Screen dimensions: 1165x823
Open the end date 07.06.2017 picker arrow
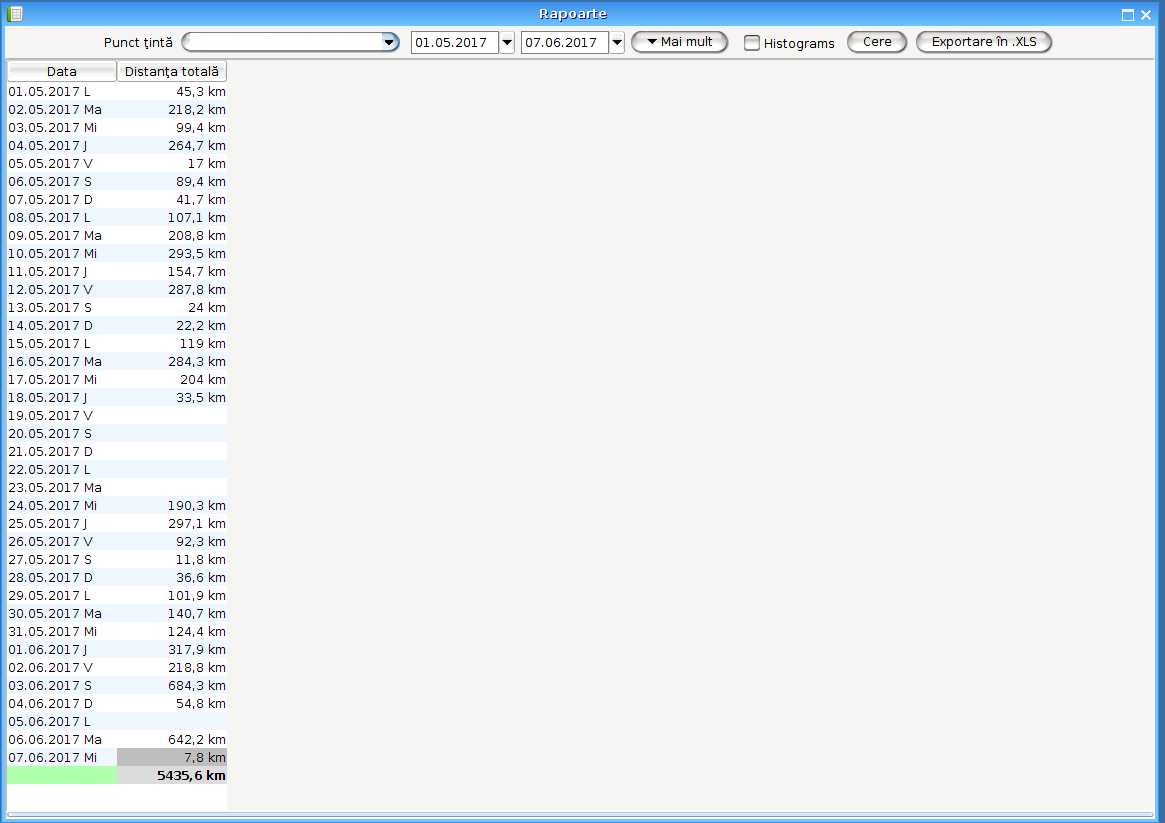(x=617, y=42)
